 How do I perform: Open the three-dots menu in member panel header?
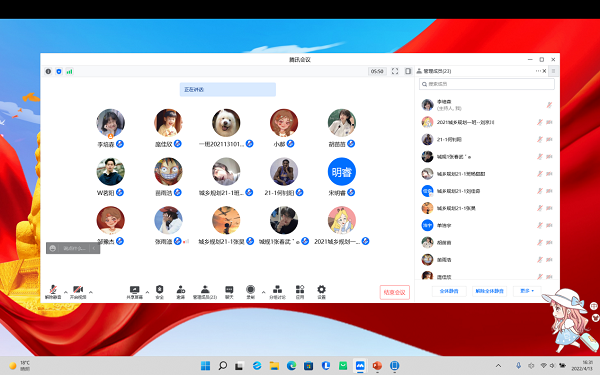pyautogui.click(x=538, y=71)
